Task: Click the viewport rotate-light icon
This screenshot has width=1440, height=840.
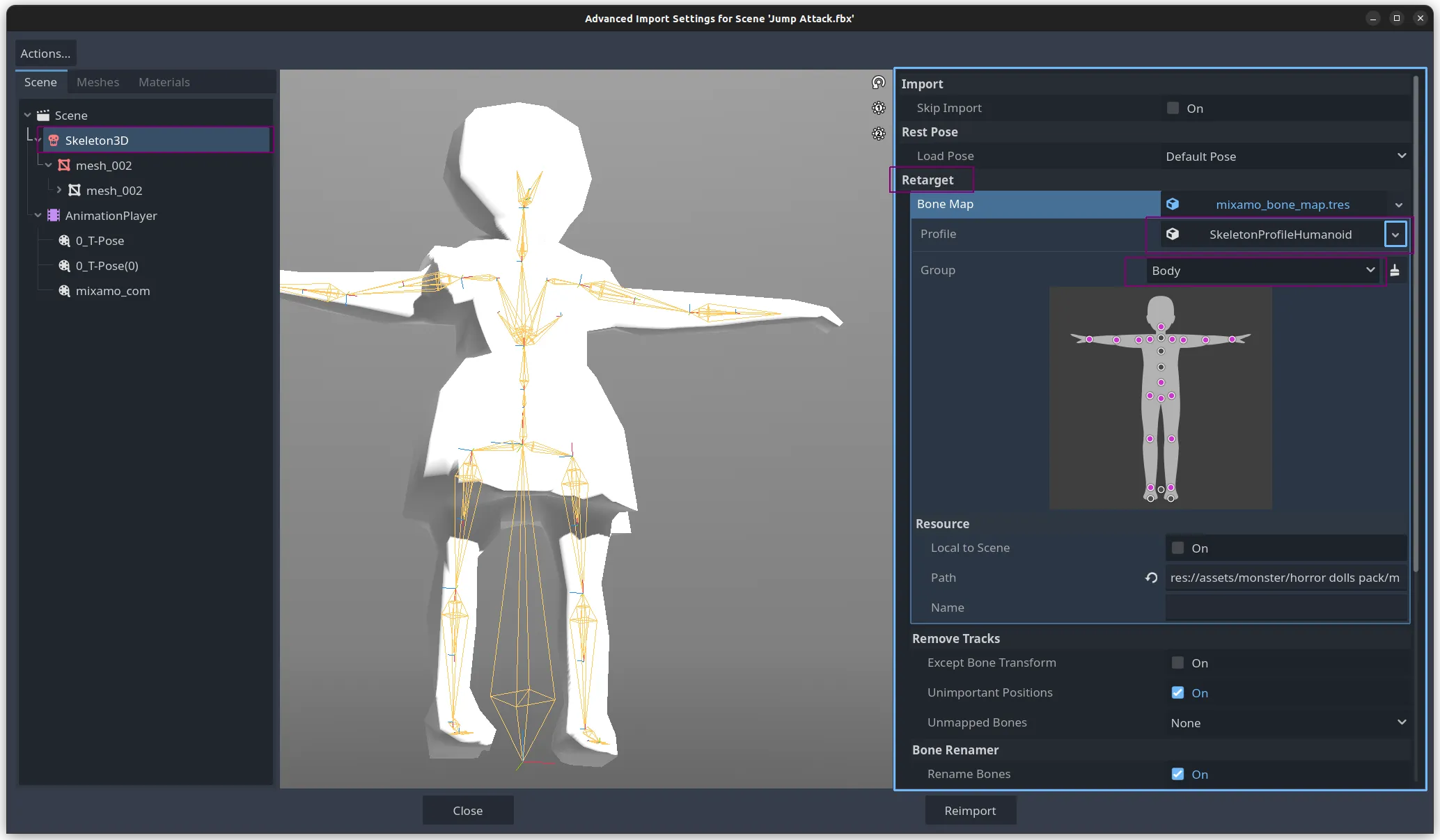Action: click(879, 83)
